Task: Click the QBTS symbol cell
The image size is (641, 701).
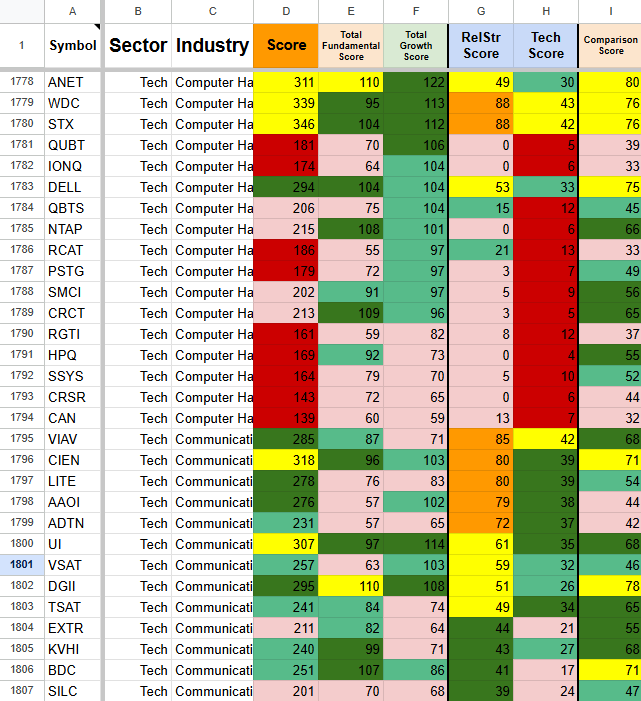Action: point(72,208)
